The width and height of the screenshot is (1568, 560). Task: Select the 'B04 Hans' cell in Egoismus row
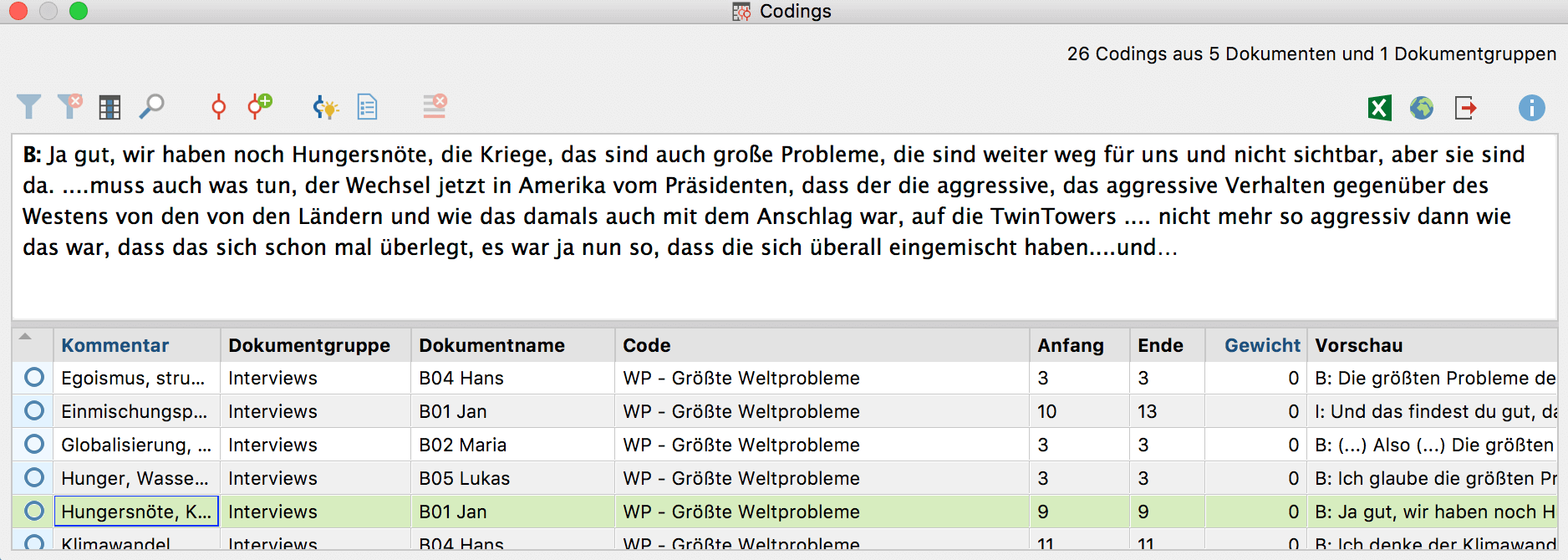tap(512, 378)
